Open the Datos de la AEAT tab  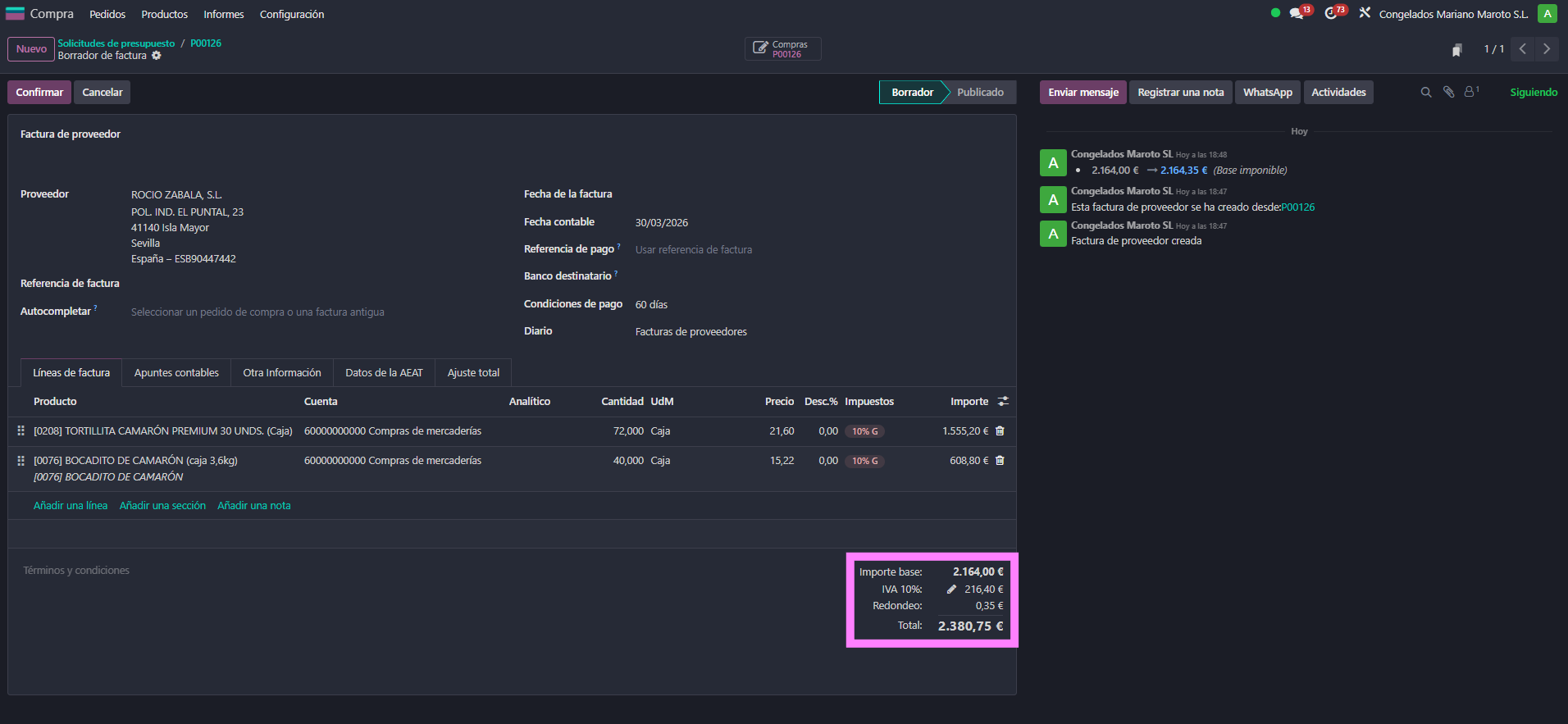pos(384,373)
